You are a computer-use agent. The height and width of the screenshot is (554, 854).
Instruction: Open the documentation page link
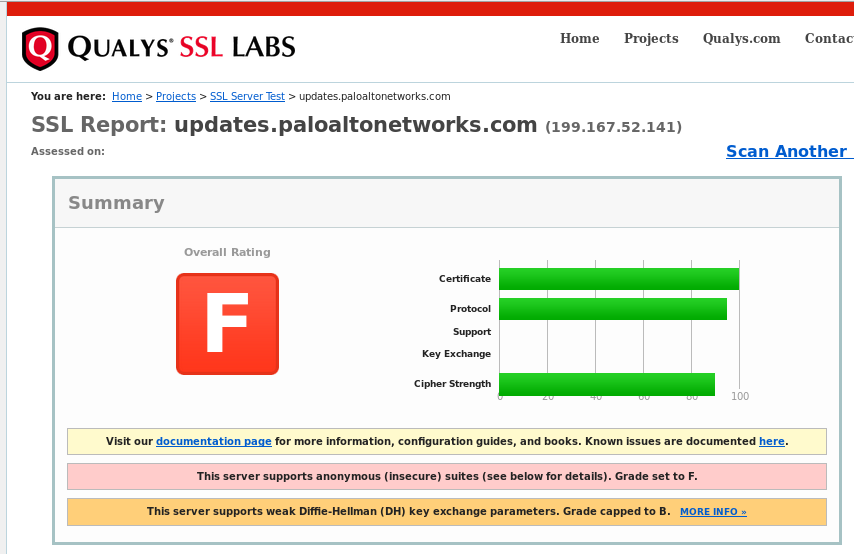pyautogui.click(x=214, y=441)
